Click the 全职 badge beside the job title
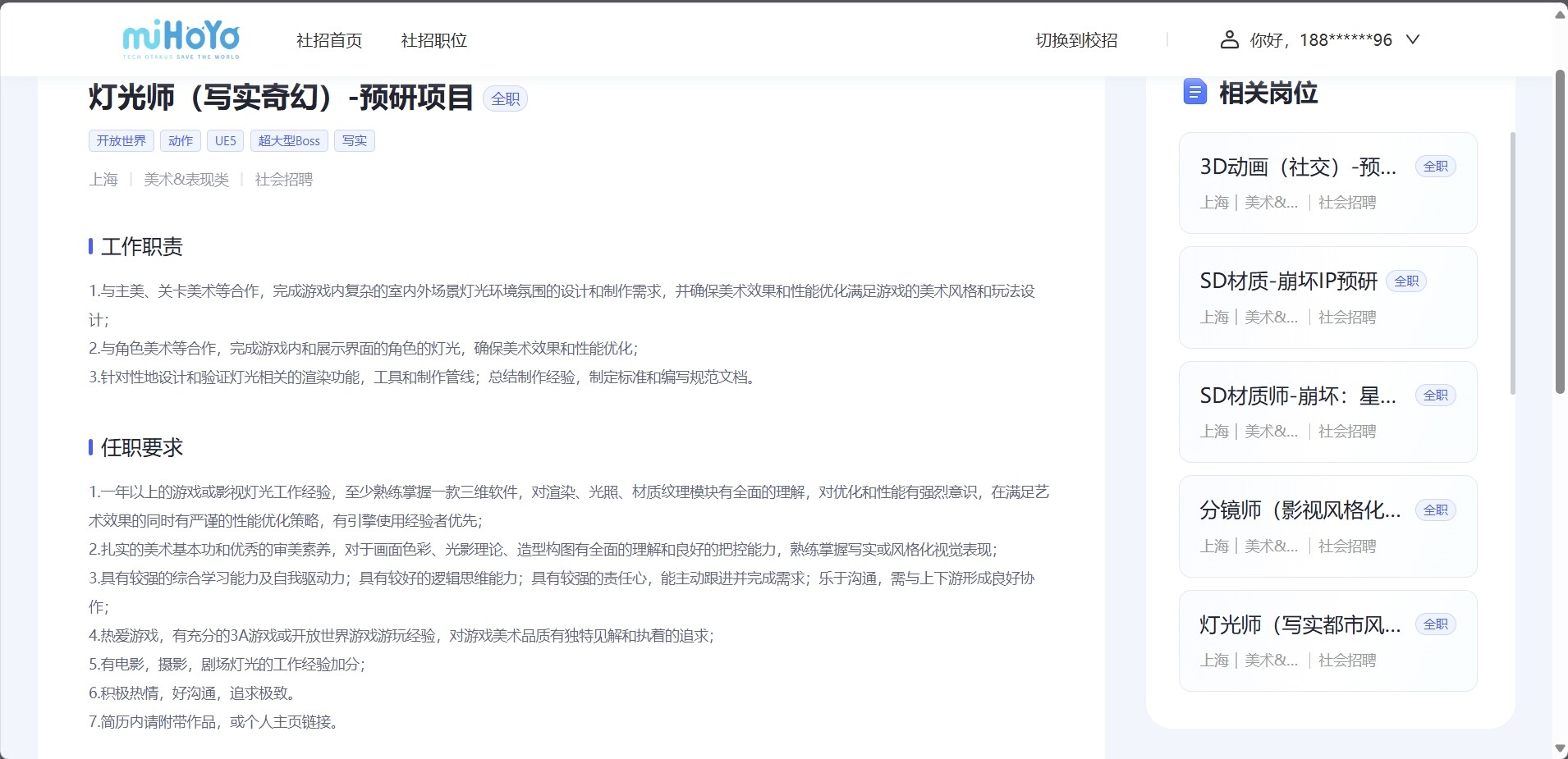1568x759 pixels. (x=505, y=98)
